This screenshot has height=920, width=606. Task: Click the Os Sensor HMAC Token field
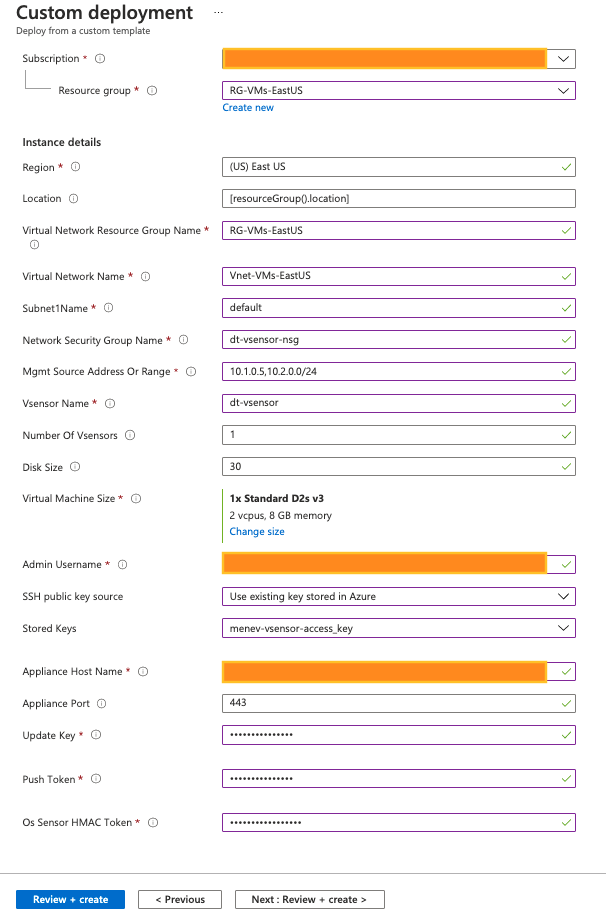(x=399, y=823)
